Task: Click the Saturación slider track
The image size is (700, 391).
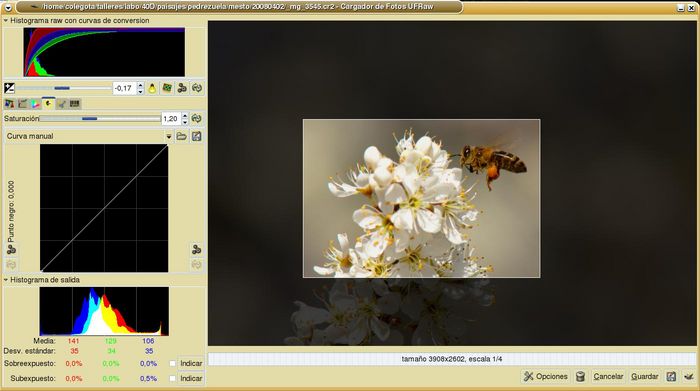Action: pyautogui.click(x=100, y=118)
